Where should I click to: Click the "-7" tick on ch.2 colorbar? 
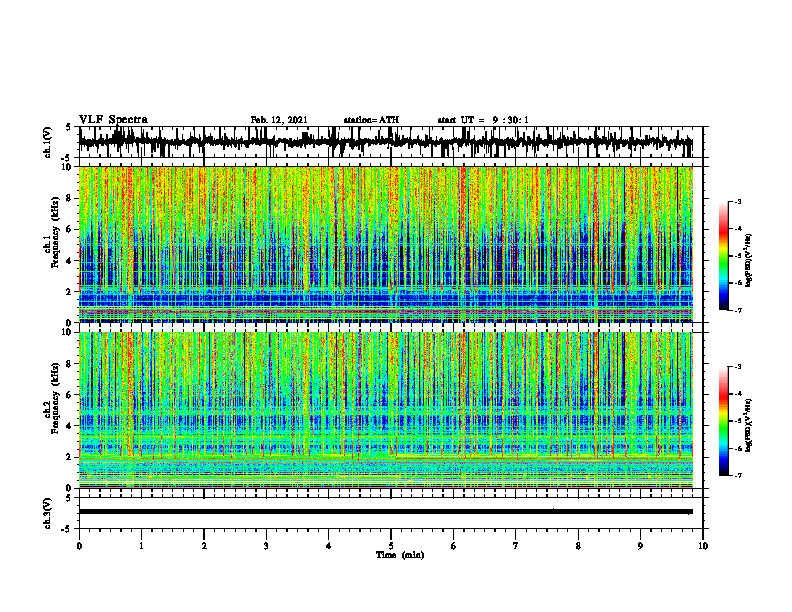click(x=737, y=475)
